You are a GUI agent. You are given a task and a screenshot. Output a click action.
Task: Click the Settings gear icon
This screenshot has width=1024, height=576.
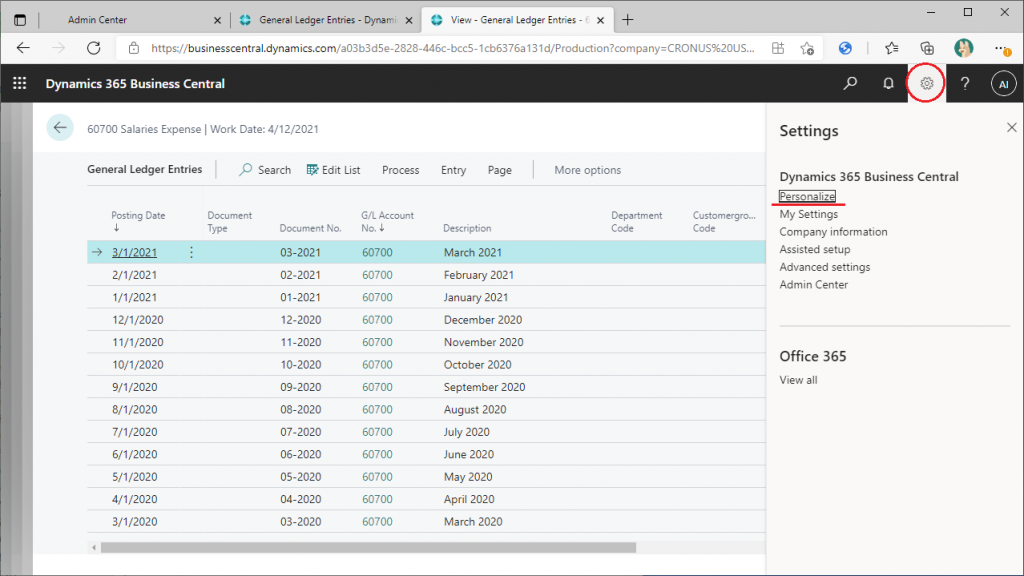(x=926, y=84)
